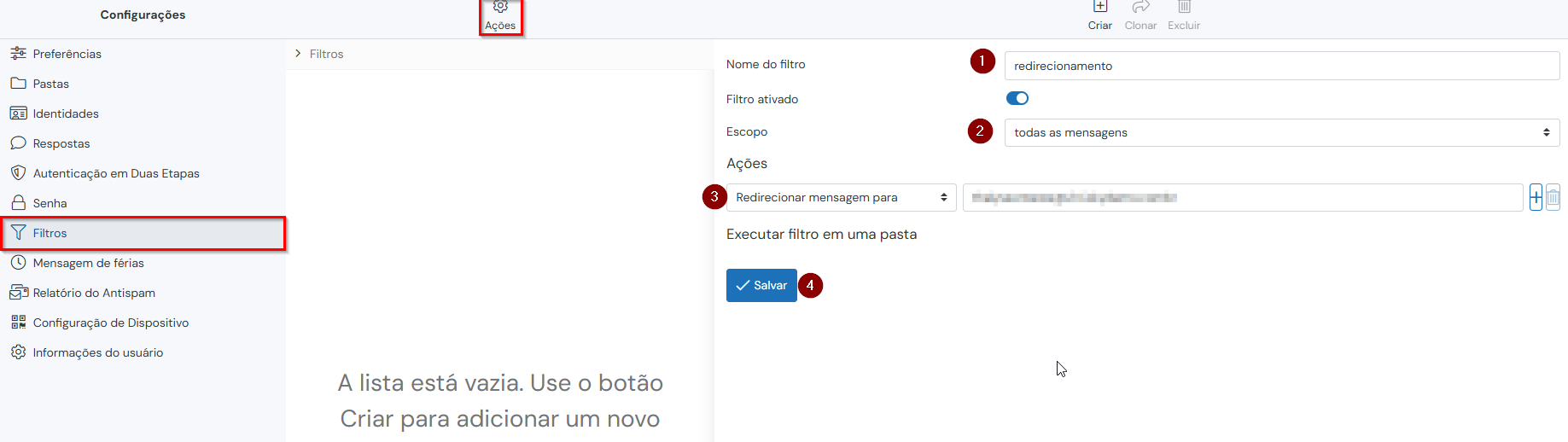Screen dimensions: 1568x442
Task: Open the Redirecionar mensagem para dropdown
Action: click(841, 198)
